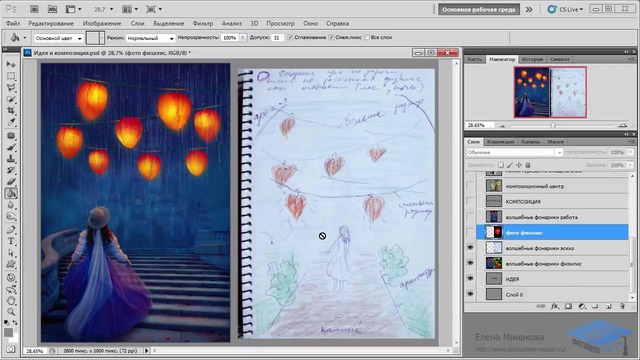Select the Dodge tool
This screenshot has height=360, width=640.
tap(11, 216)
